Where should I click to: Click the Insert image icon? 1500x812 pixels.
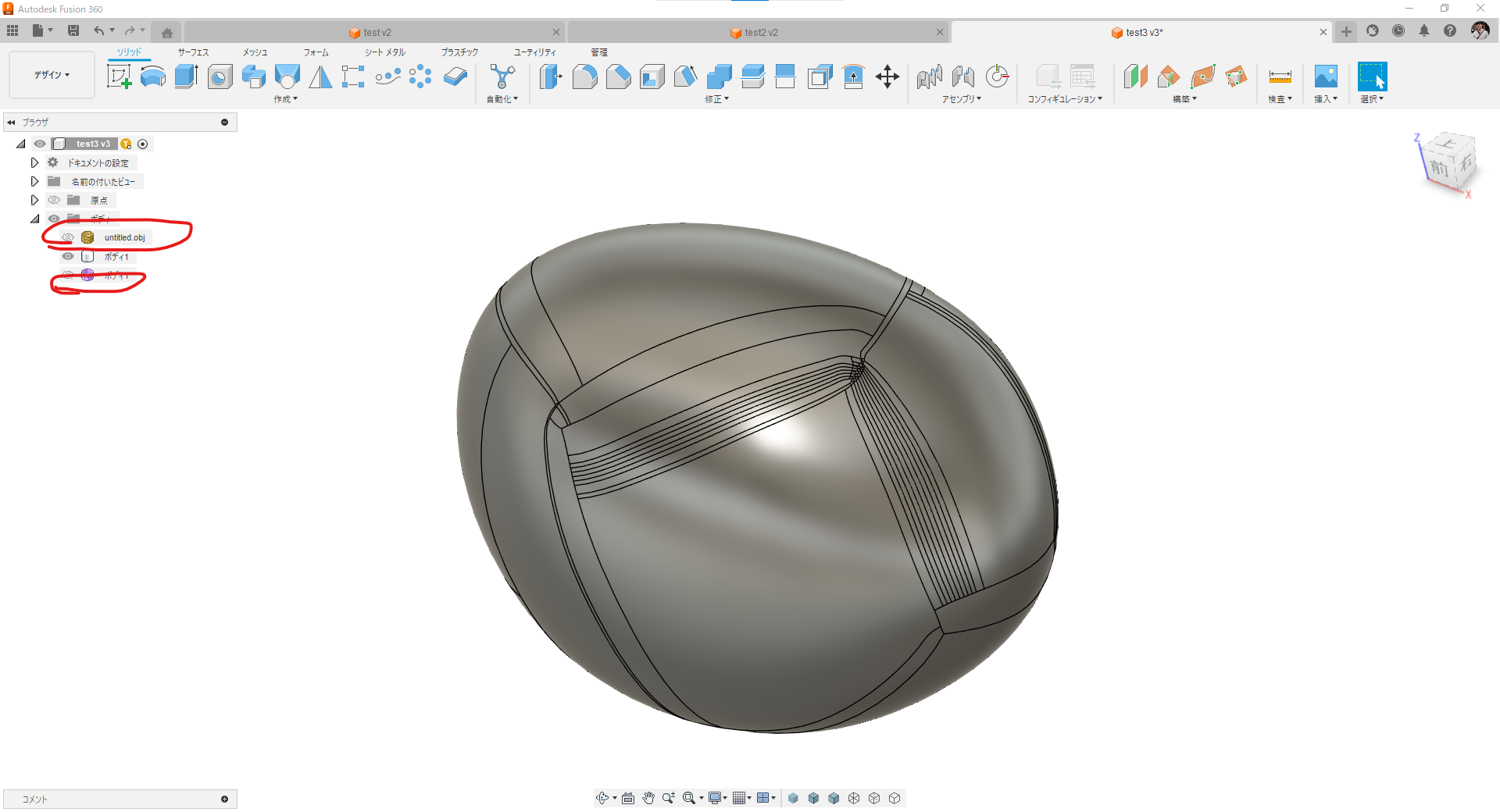[1326, 77]
